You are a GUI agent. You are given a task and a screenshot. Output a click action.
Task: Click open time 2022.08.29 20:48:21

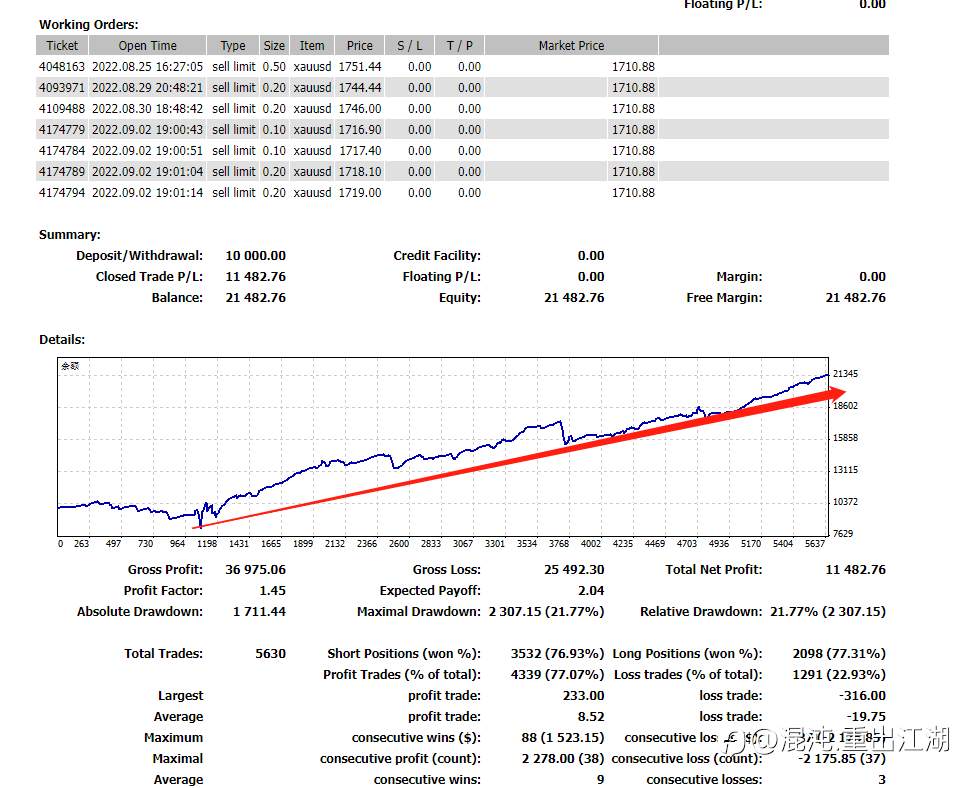pyautogui.click(x=148, y=88)
